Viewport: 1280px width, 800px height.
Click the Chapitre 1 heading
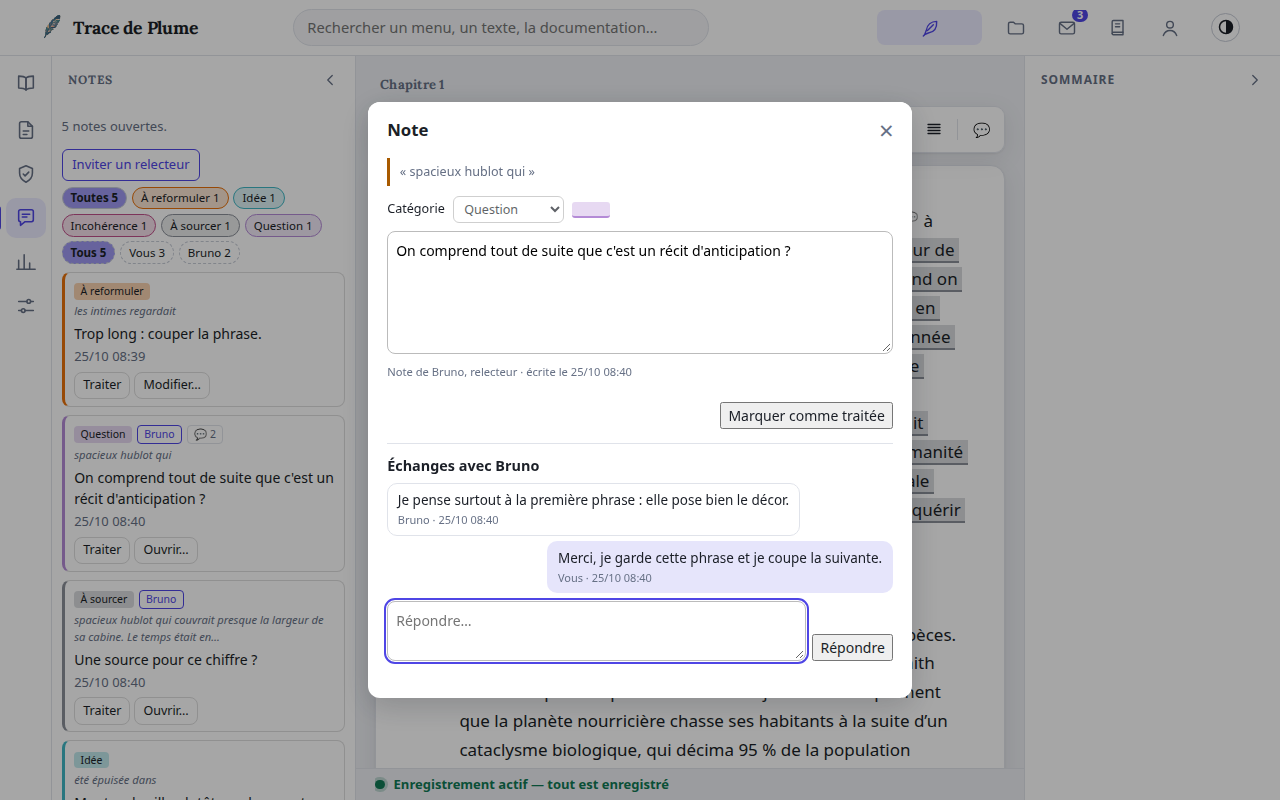pyautogui.click(x=412, y=85)
